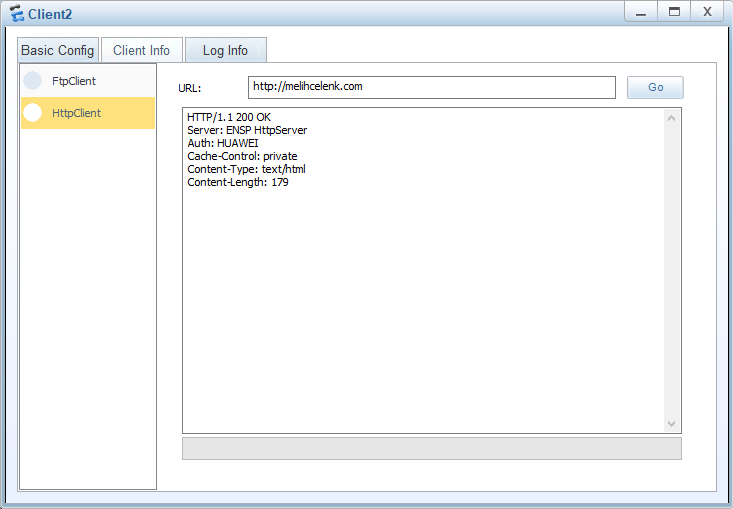Click the progress bar below the response box
The height and width of the screenshot is (509, 733).
[431, 448]
